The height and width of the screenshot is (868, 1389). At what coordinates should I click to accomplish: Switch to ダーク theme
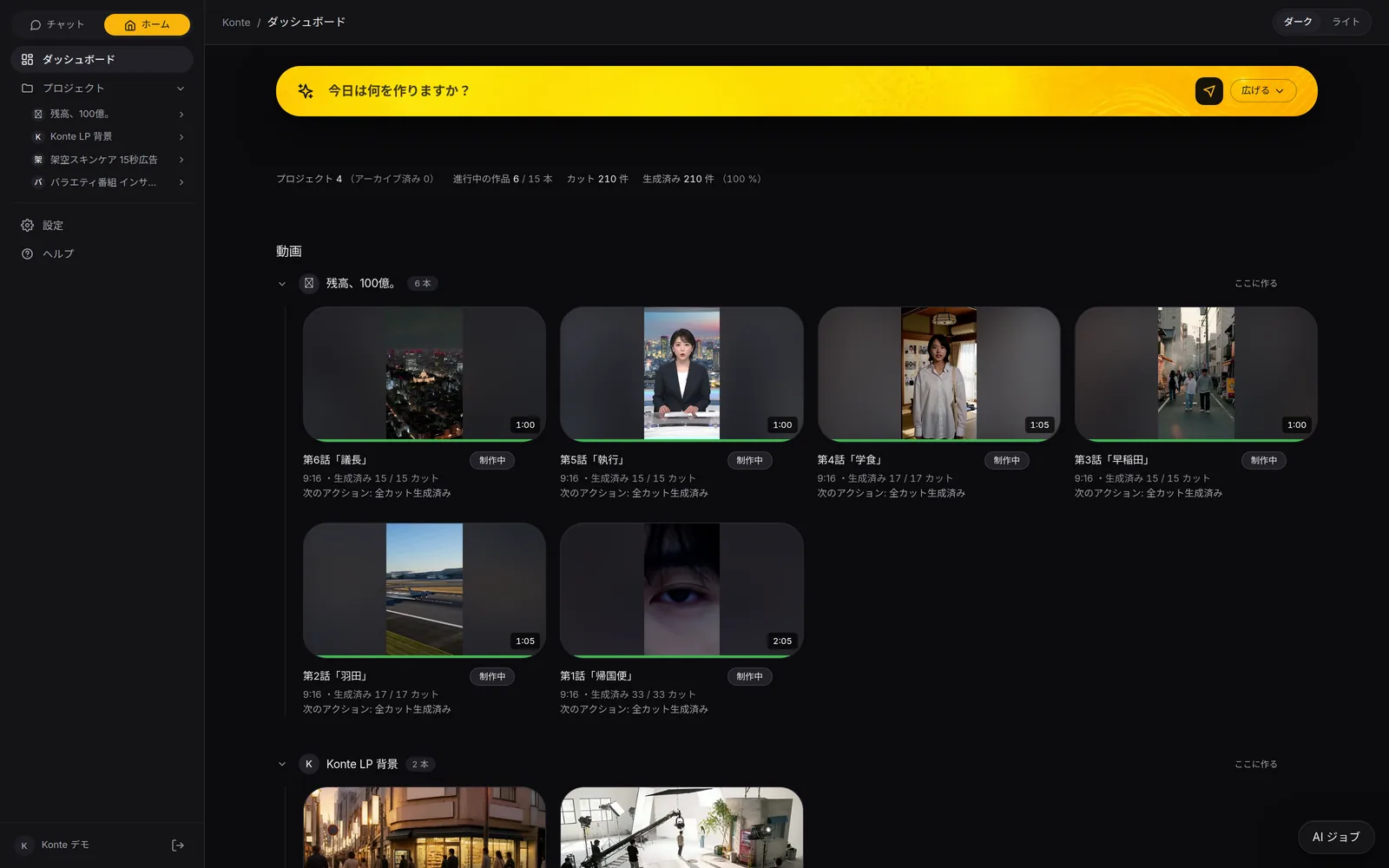point(1298,22)
